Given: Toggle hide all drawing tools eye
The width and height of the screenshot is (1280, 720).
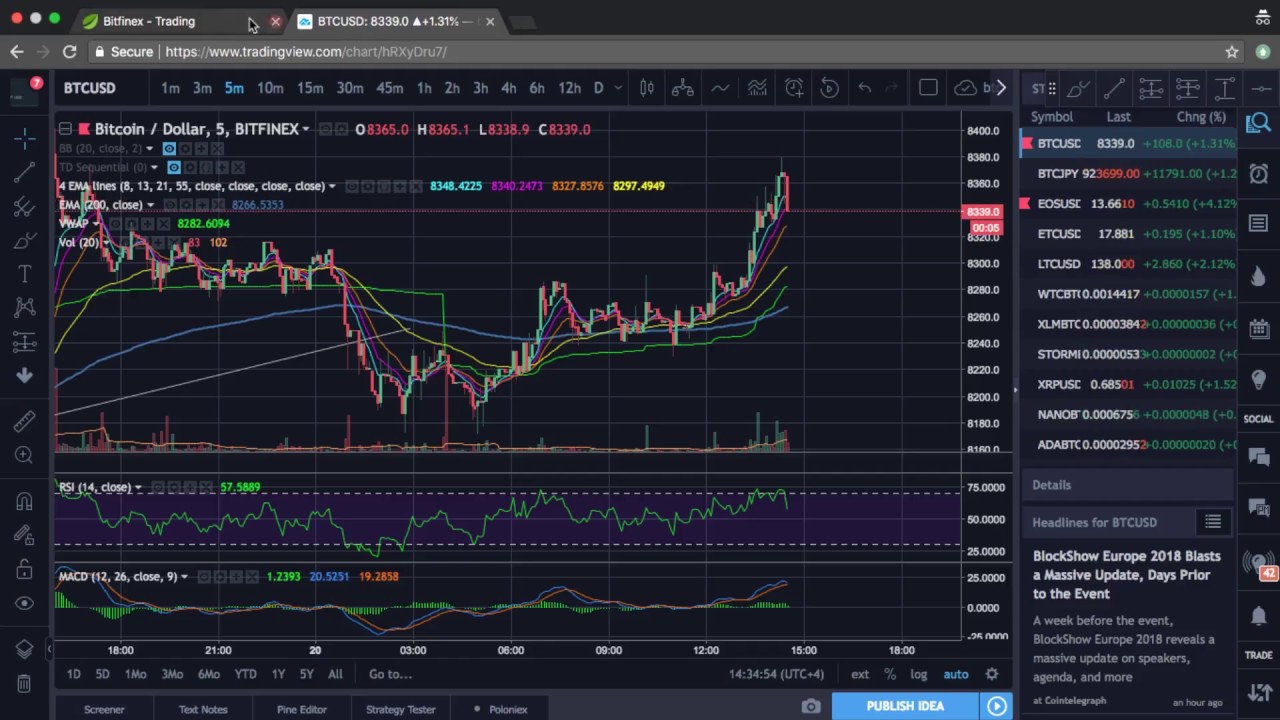Looking at the screenshot, I should pyautogui.click(x=24, y=603).
